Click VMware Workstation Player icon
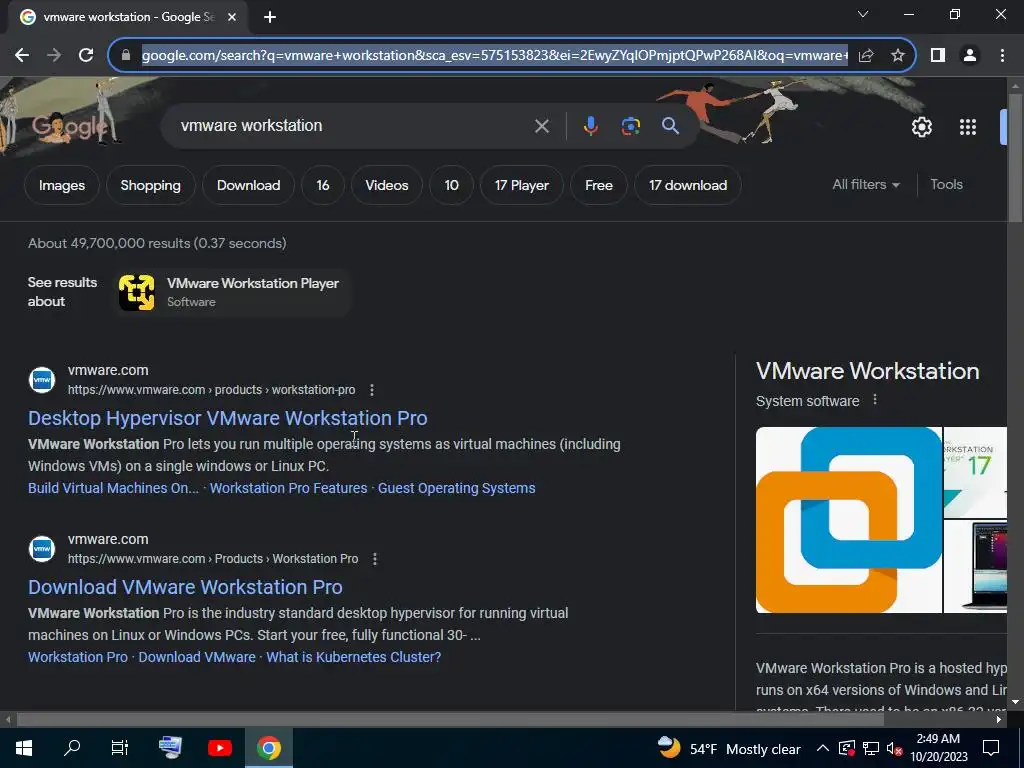This screenshot has width=1024, height=768. pos(136,292)
